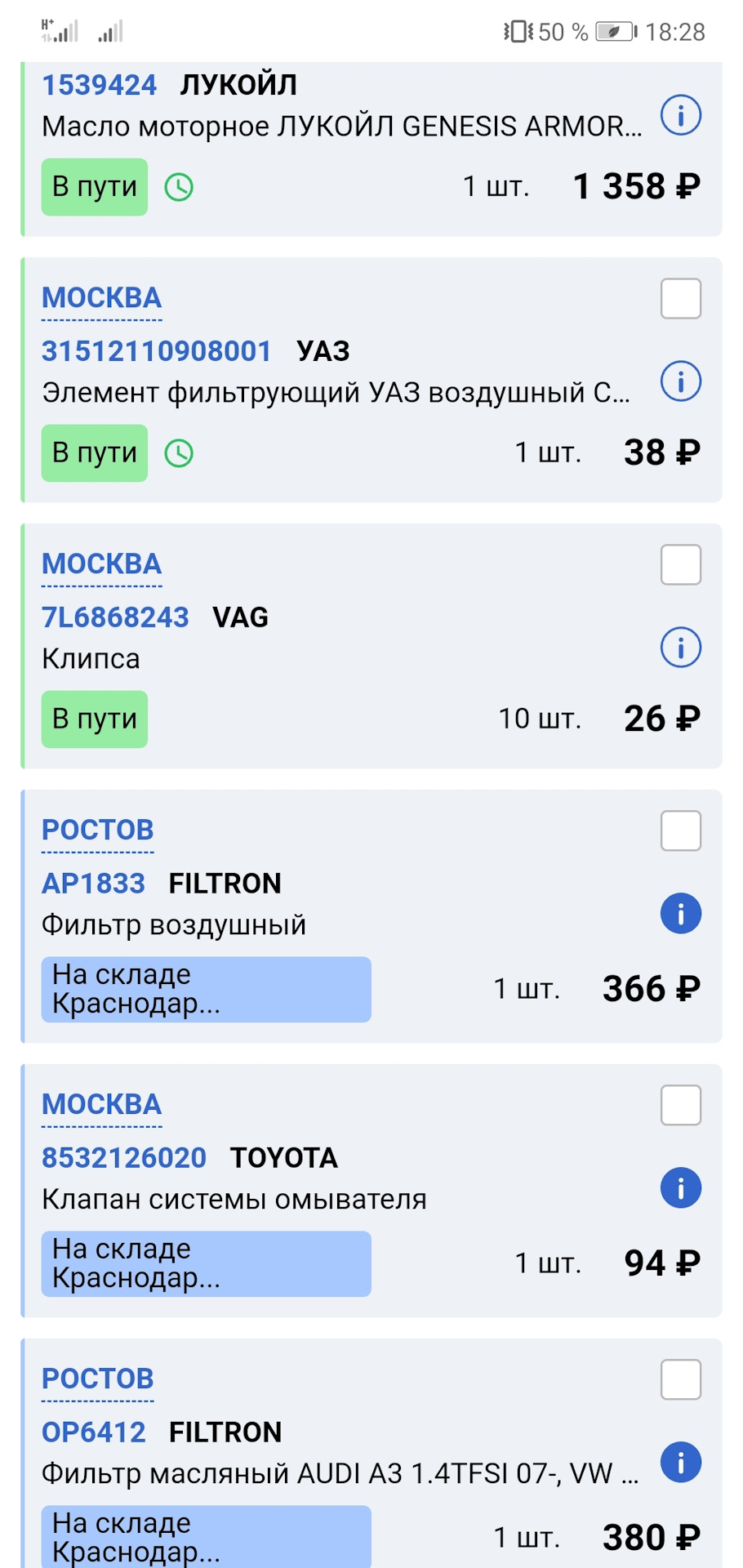Screen dimensions: 743x1568
Task: Tap the battery indicator in status bar
Action: 616,32
